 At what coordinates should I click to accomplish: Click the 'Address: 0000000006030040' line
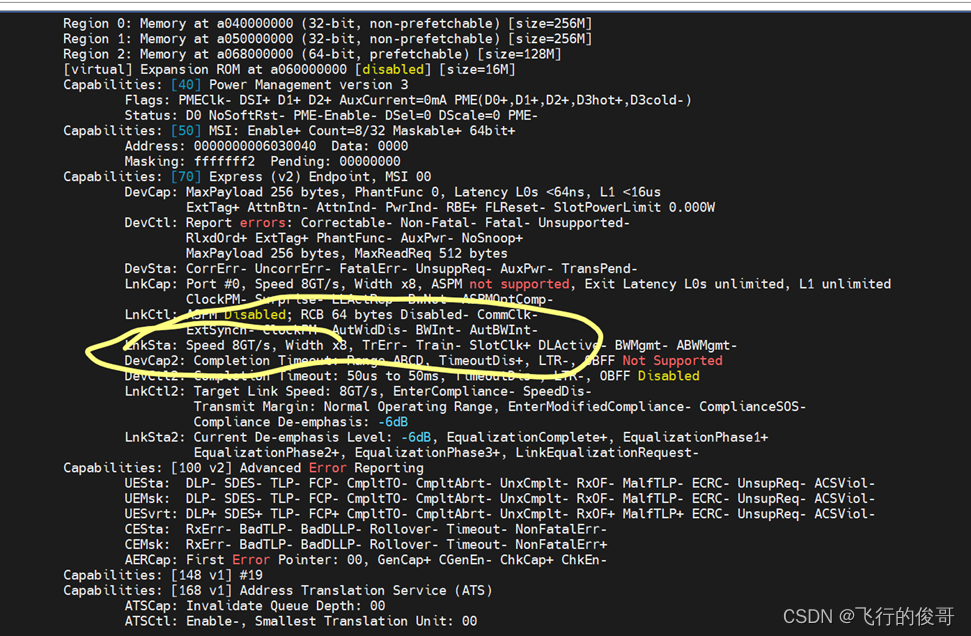pyautogui.click(x=266, y=146)
